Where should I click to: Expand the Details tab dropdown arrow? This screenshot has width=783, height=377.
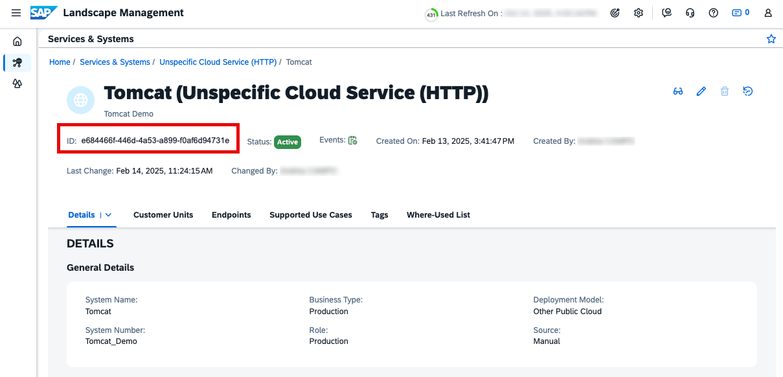tap(108, 215)
